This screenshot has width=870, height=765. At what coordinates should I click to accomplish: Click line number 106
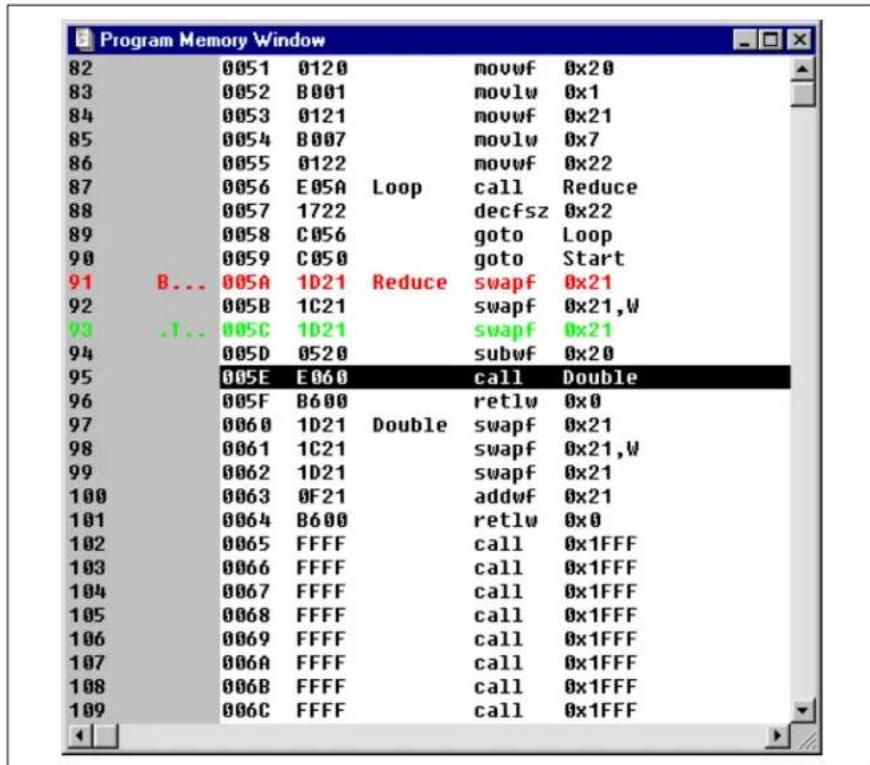[x=87, y=639]
